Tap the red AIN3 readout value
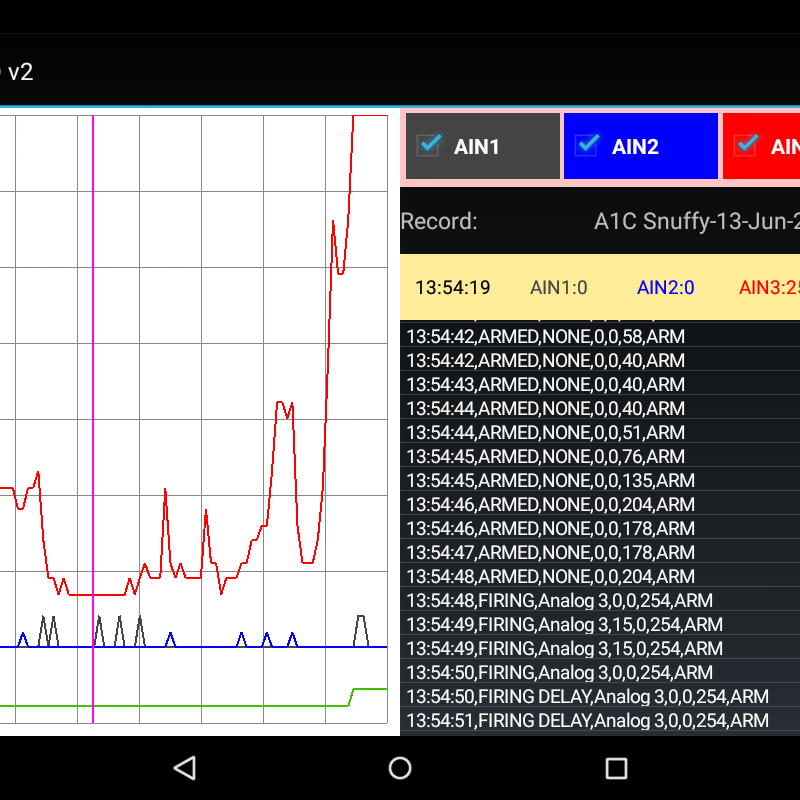Viewport: 800px width, 800px height. (x=769, y=288)
